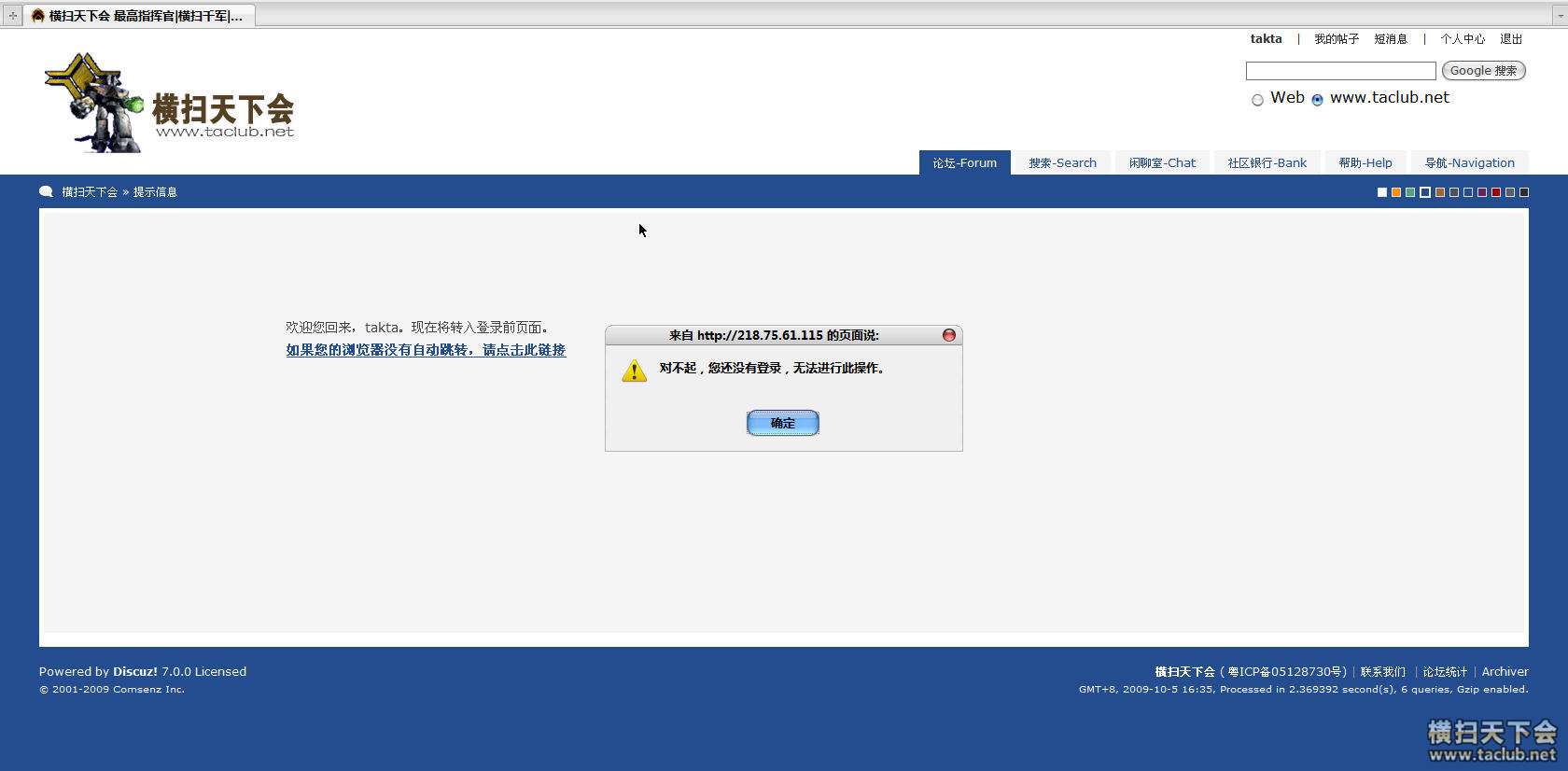
Task: Choose the orange theme swatch
Action: [x=1396, y=192]
